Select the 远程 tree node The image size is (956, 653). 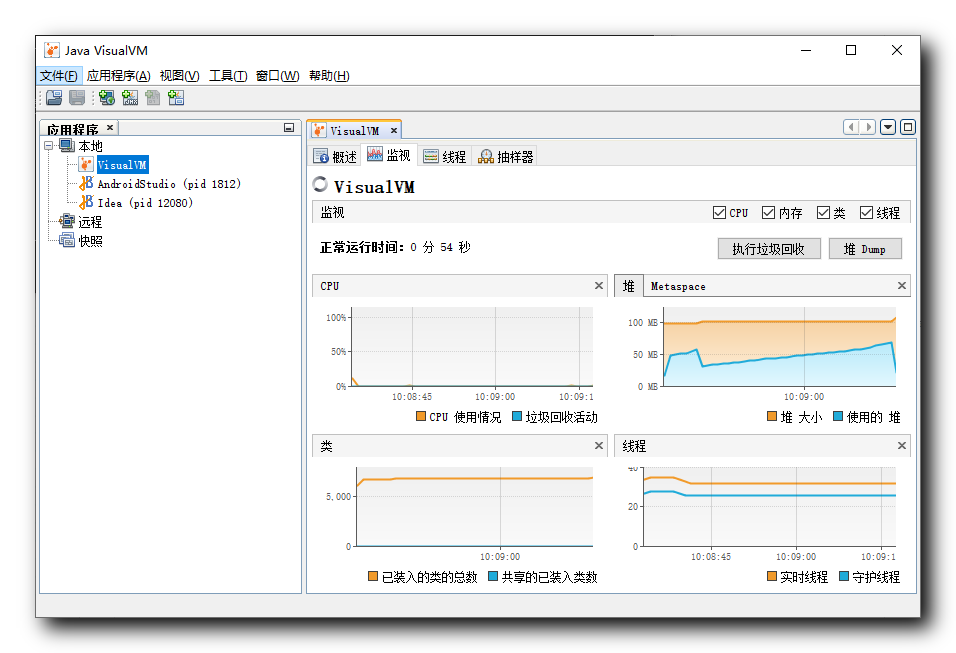pos(90,221)
